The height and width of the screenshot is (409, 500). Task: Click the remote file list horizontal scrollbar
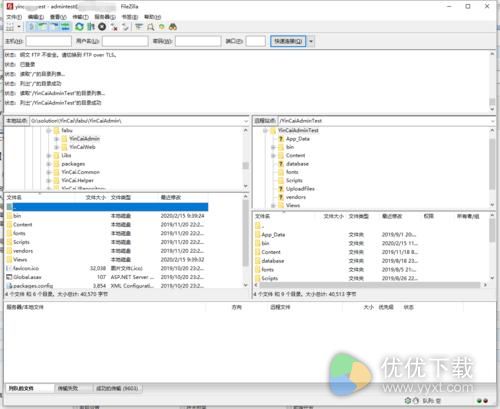point(370,285)
